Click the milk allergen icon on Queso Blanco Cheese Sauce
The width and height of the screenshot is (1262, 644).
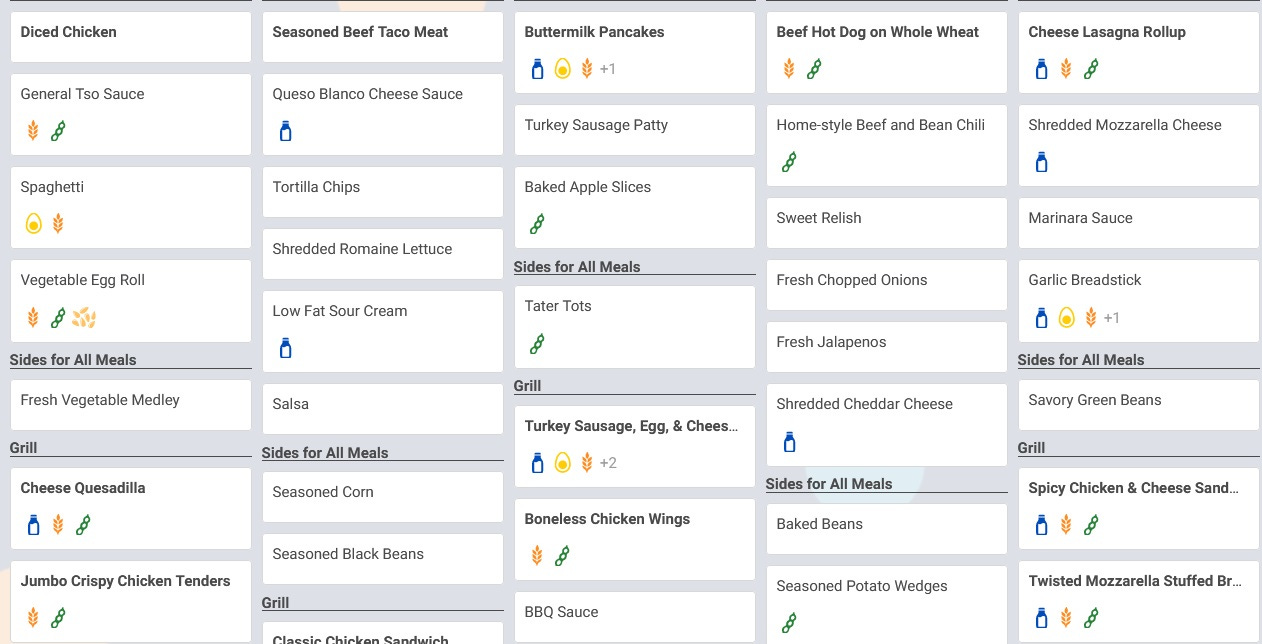coord(285,131)
